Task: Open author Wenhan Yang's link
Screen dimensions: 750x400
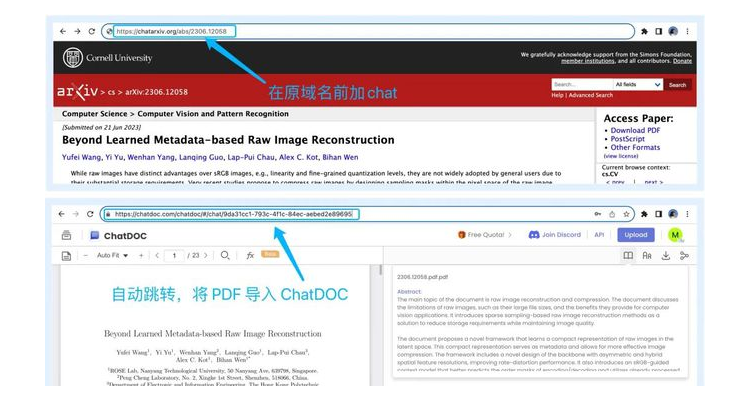Action: 151,157
